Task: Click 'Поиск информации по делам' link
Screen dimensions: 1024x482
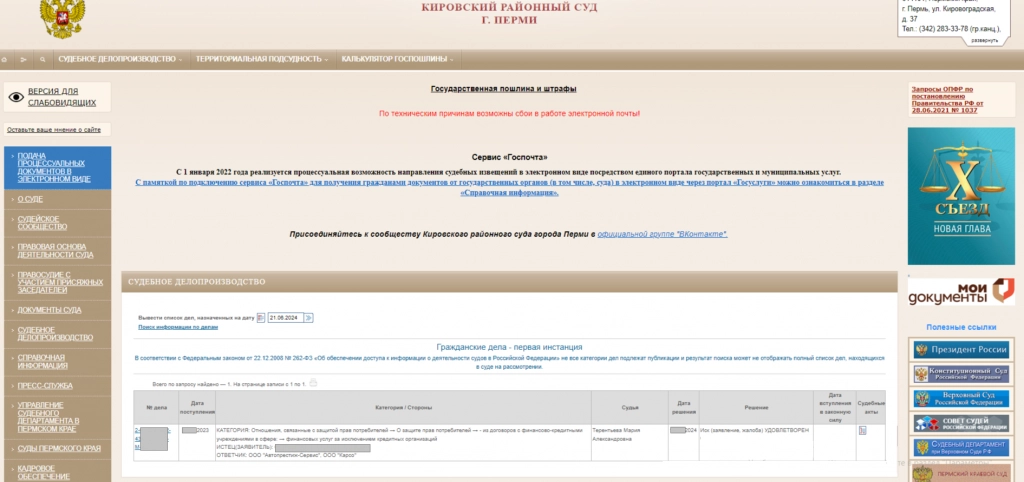Action: pyautogui.click(x=178, y=327)
